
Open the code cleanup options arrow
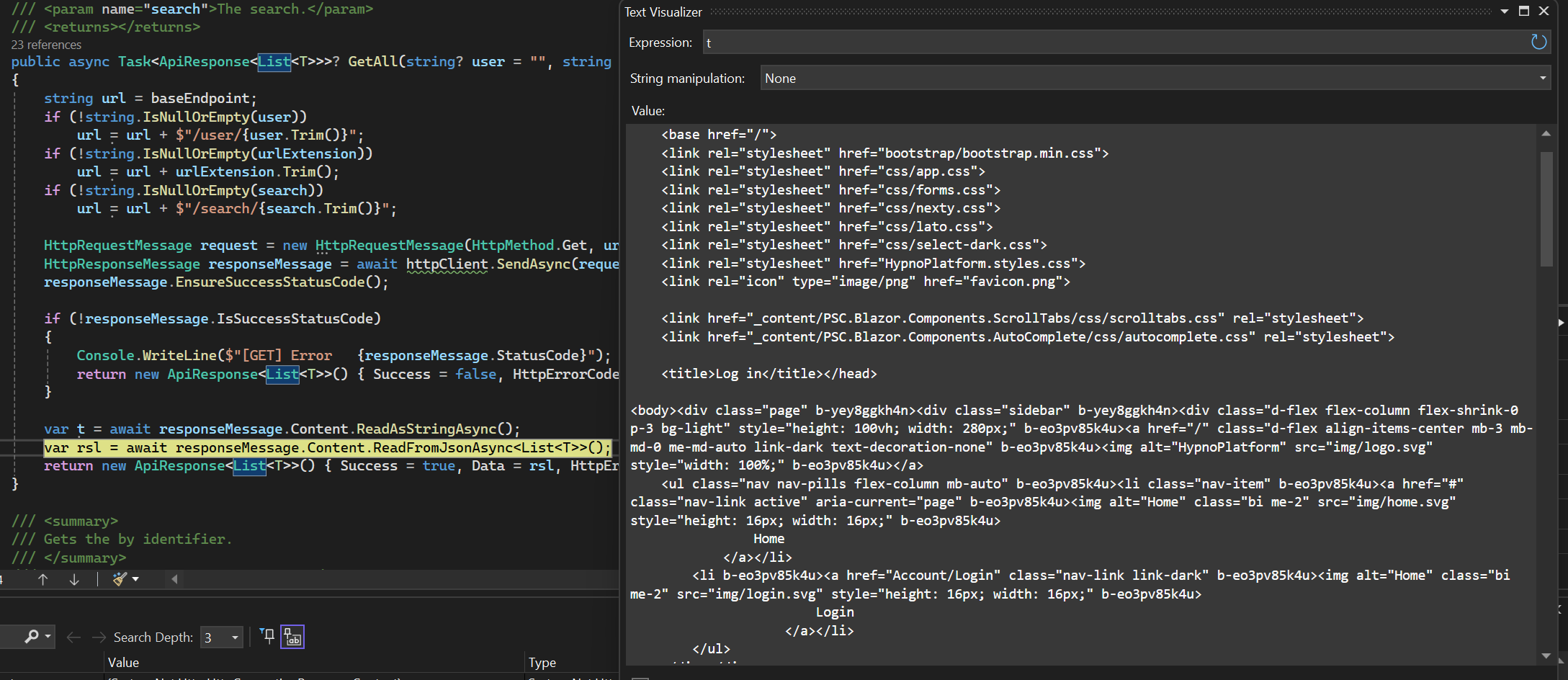tap(135, 579)
